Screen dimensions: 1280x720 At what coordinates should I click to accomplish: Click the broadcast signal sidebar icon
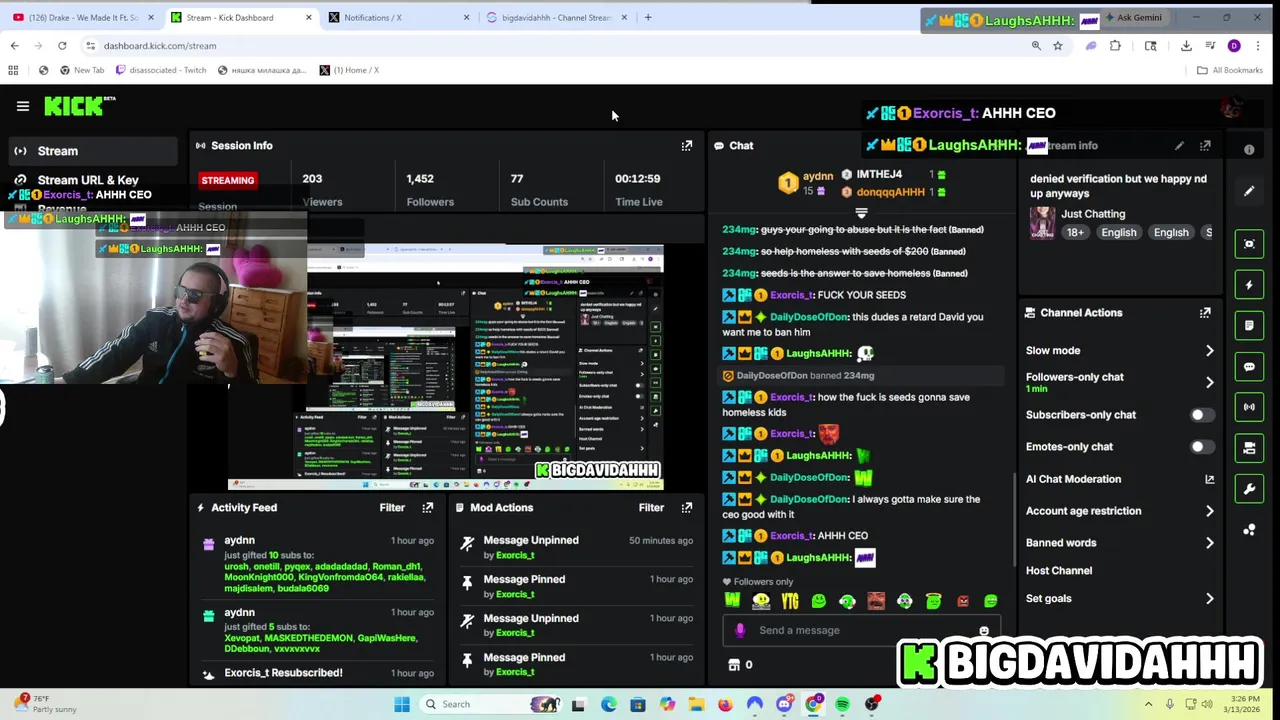click(1249, 407)
